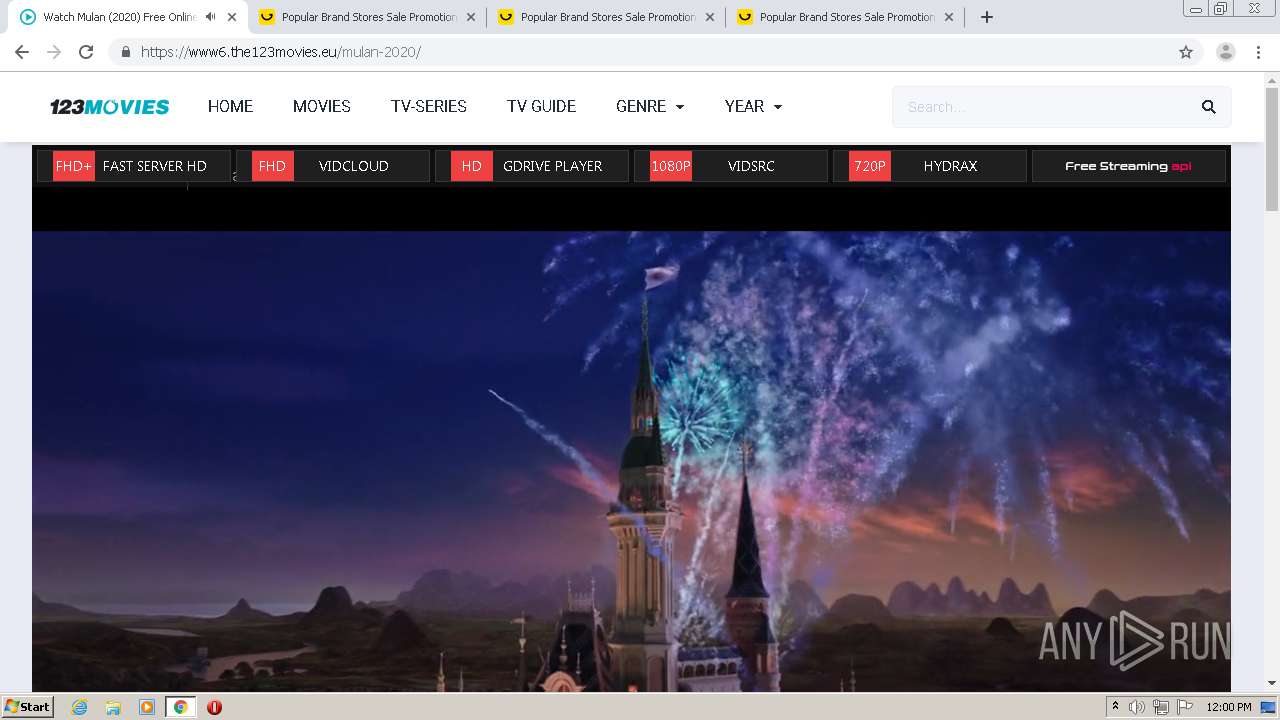Viewport: 1280px width, 720px height.
Task: Close the Watch Mulan (2020) tab
Action: click(232, 17)
